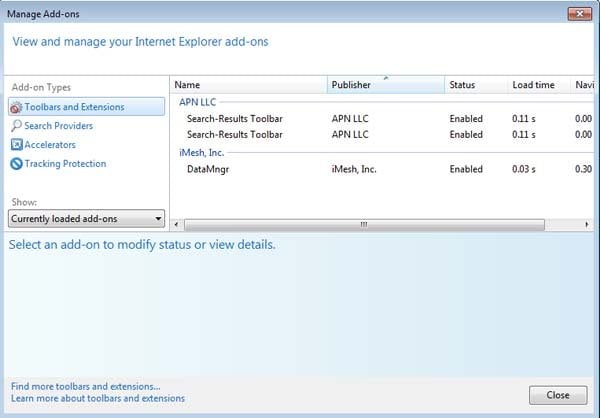Select the second Search-Results Toolbar row
Screen dimensions: 600x418
[x=383, y=134]
